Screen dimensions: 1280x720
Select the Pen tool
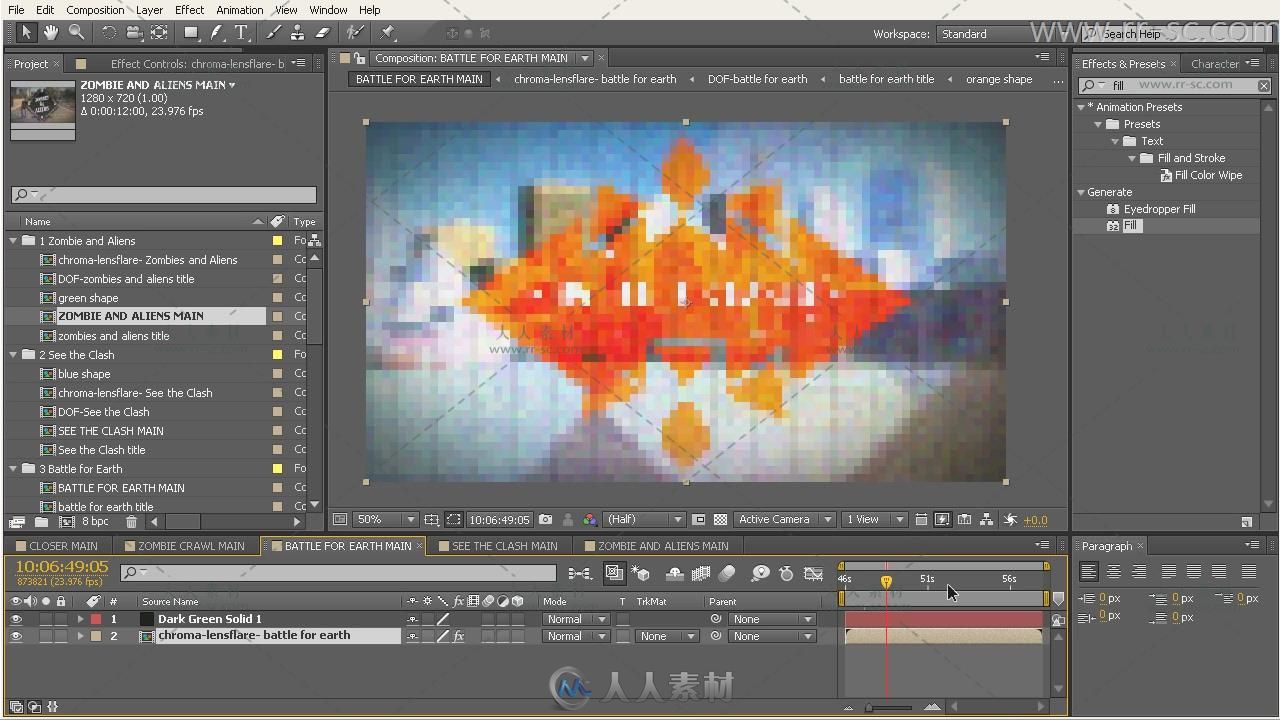pos(216,33)
